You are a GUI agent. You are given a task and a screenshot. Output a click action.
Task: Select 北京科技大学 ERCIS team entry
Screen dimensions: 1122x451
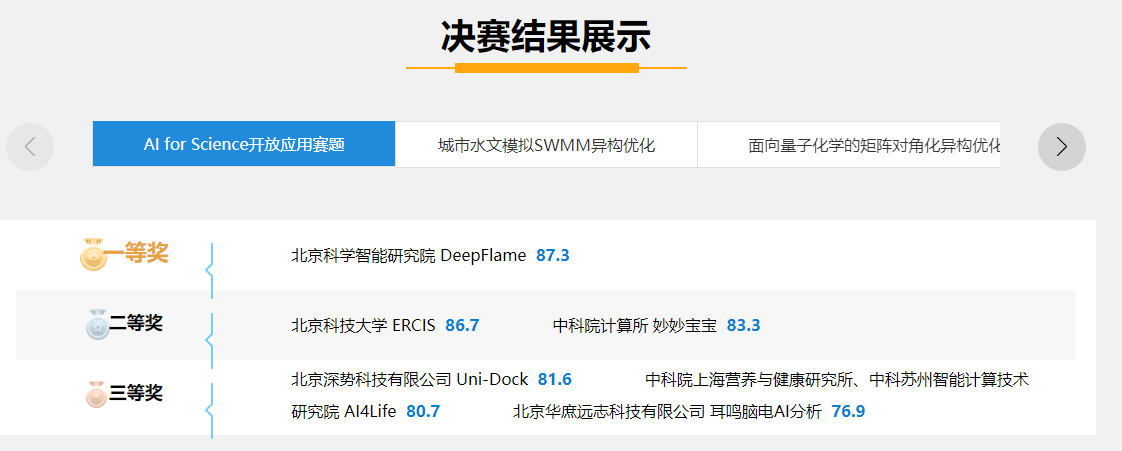(363, 325)
